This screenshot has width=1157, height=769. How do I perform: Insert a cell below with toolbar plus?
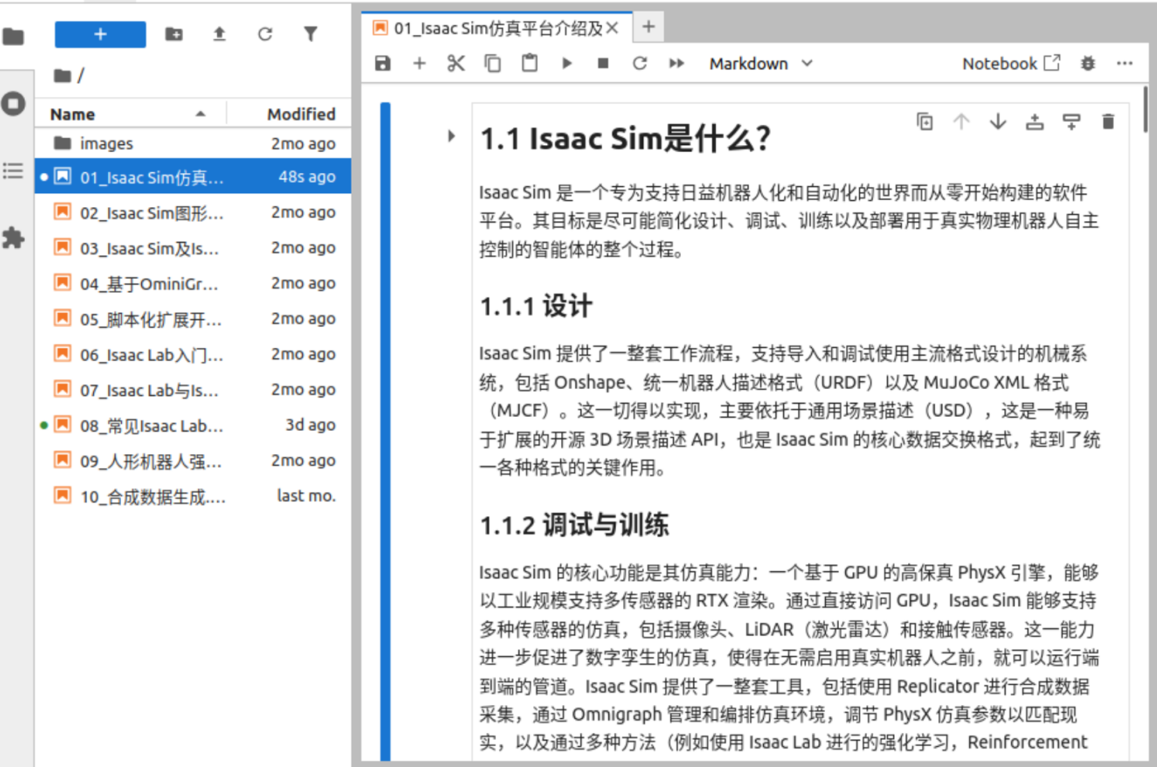click(419, 63)
